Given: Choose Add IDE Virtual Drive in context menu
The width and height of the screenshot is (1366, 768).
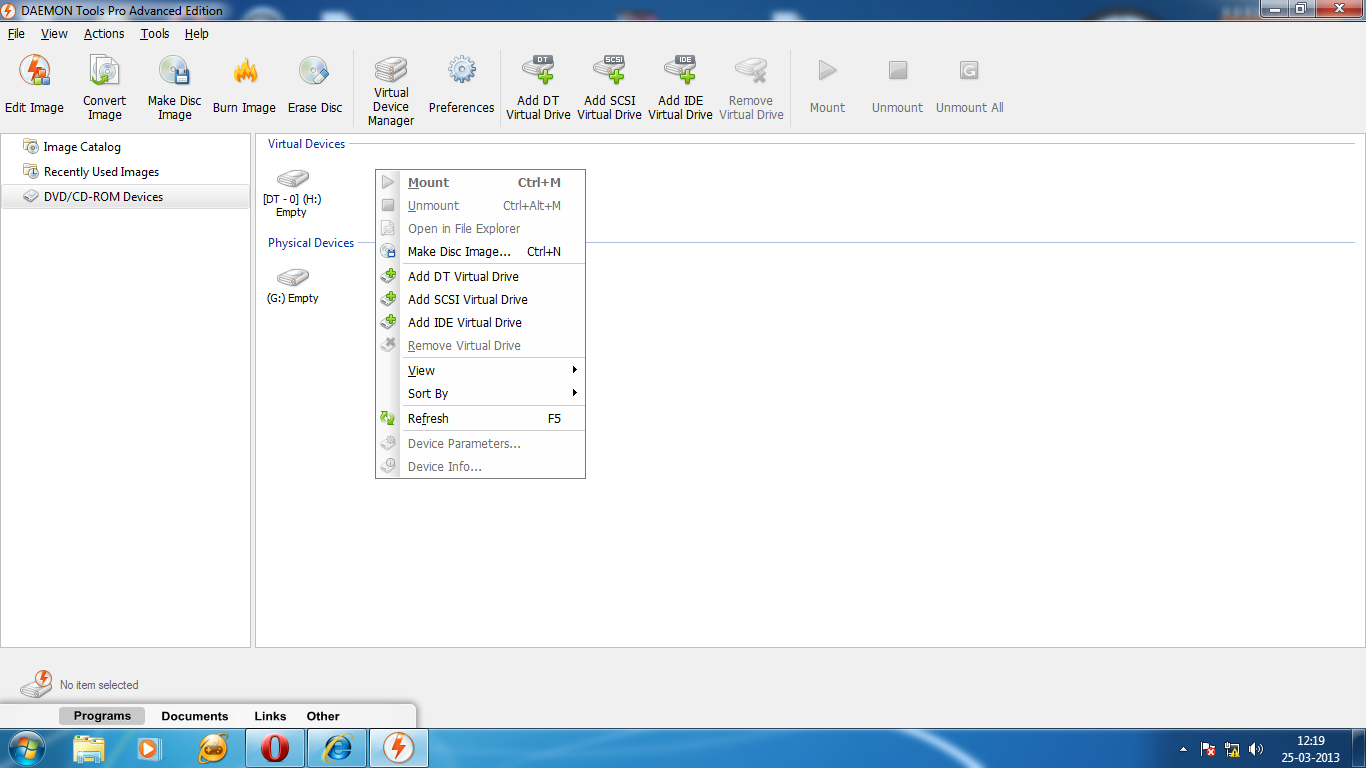Looking at the screenshot, I should point(480,322).
